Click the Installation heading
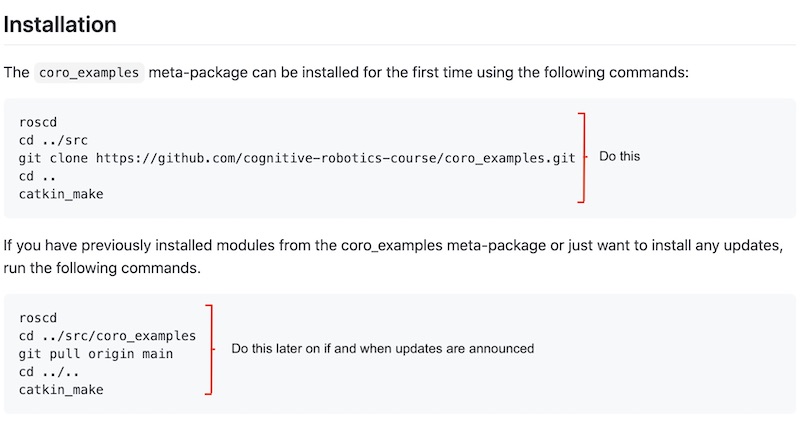 point(60,24)
